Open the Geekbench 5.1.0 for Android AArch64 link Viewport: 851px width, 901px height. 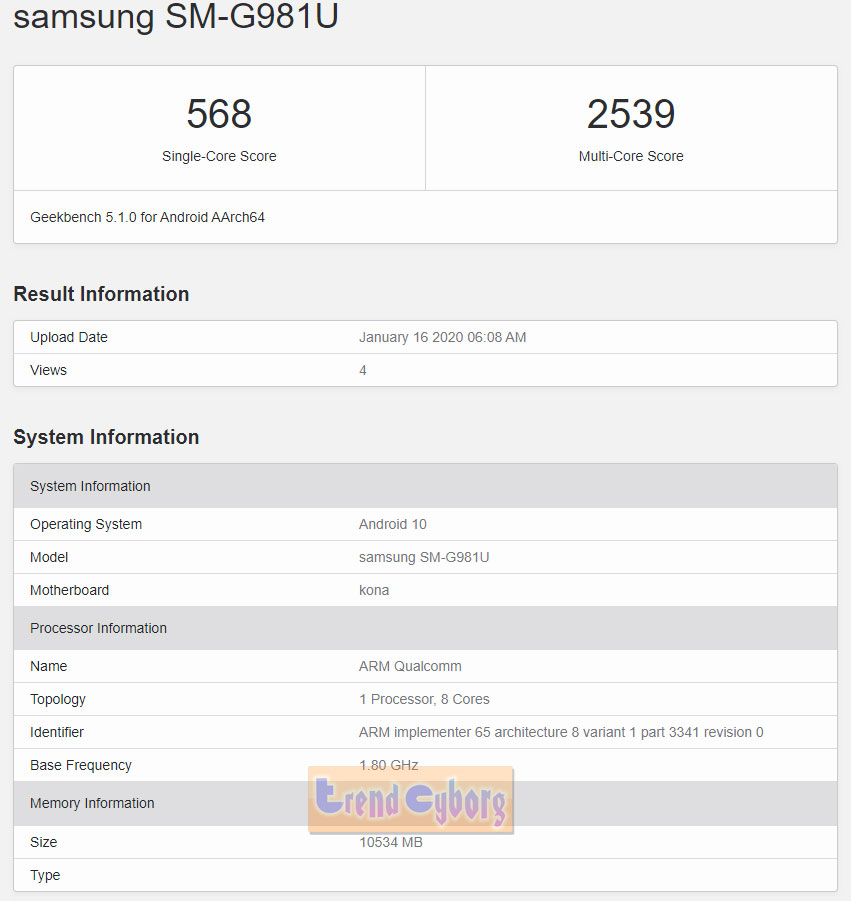146,217
